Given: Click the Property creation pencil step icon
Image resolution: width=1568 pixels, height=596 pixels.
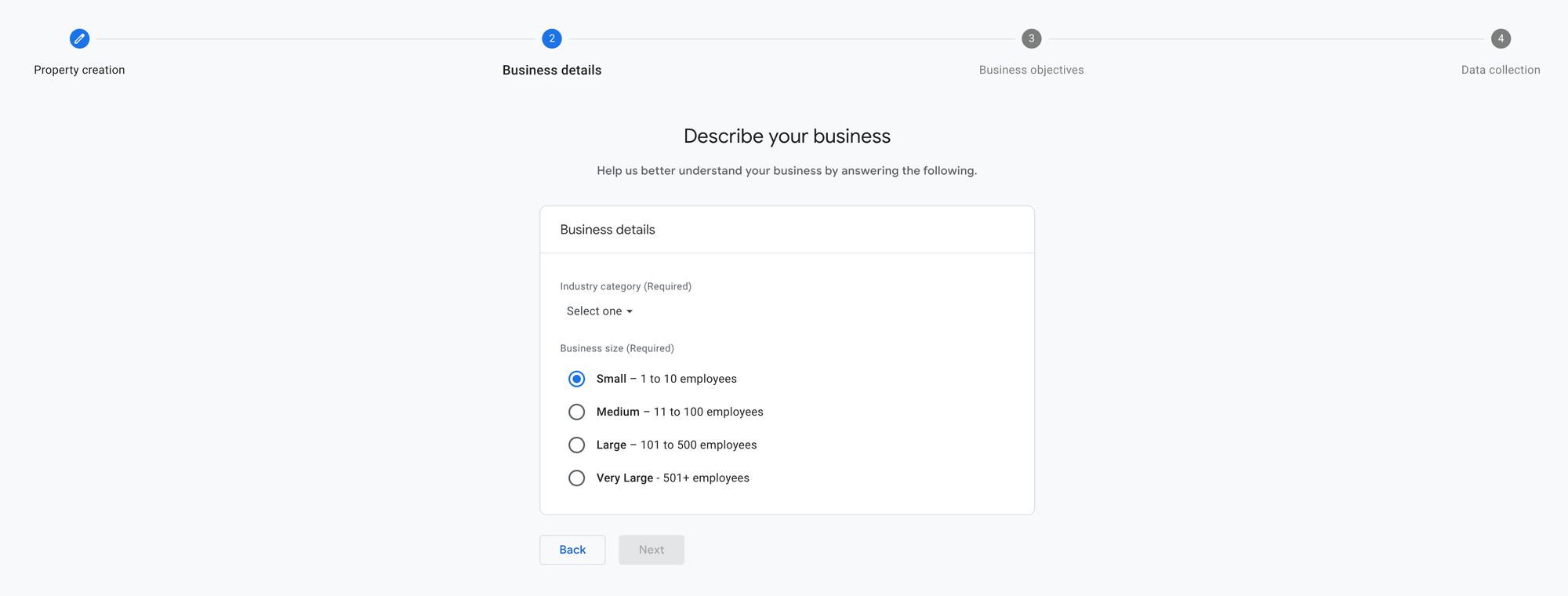Looking at the screenshot, I should (79, 38).
